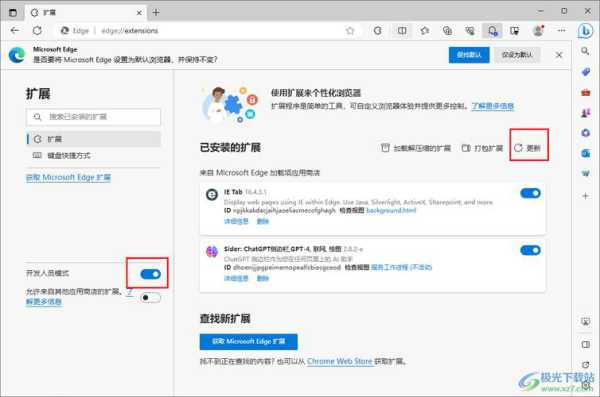600x397 pixels.
Task: Click 打包扩展 pack extension button
Action: point(482,148)
